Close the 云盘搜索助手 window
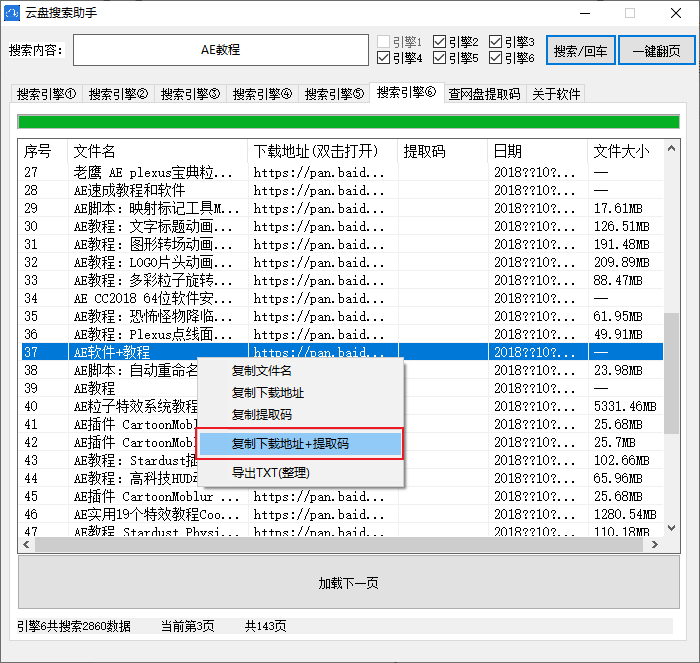Viewport: 700px width, 663px height. (x=676, y=13)
